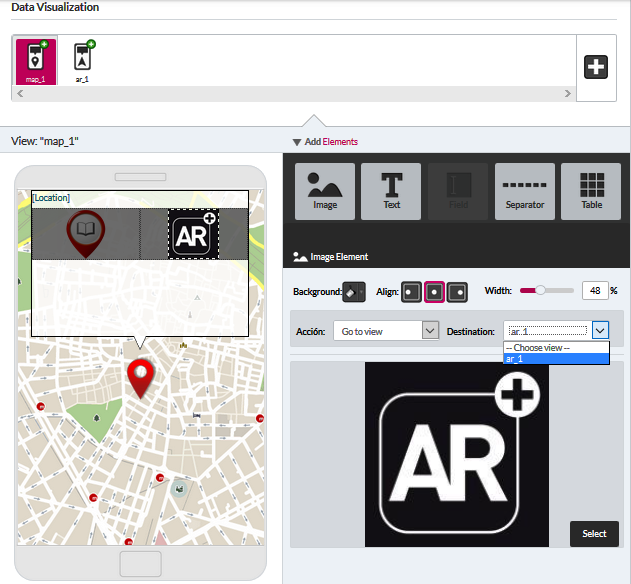Click right arrow of views scrollbar
Screen dimensions: 631x584
(567, 93)
